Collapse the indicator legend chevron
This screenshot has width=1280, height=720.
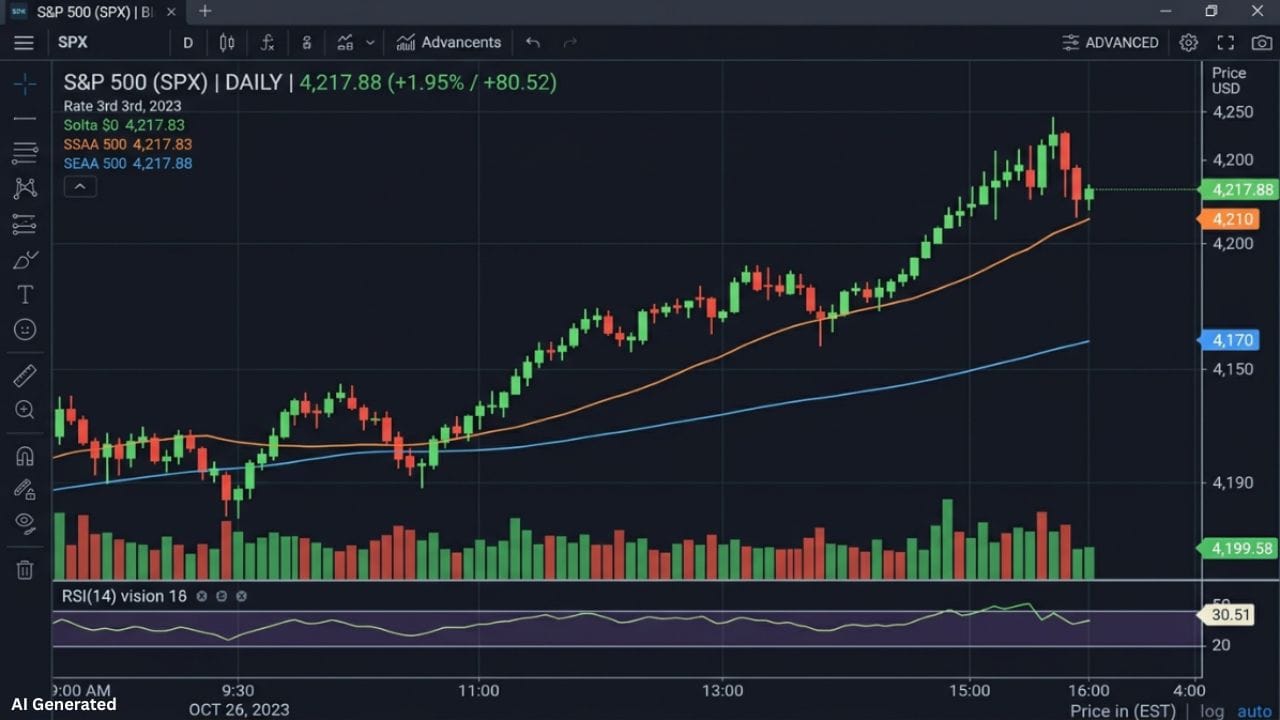coord(80,186)
